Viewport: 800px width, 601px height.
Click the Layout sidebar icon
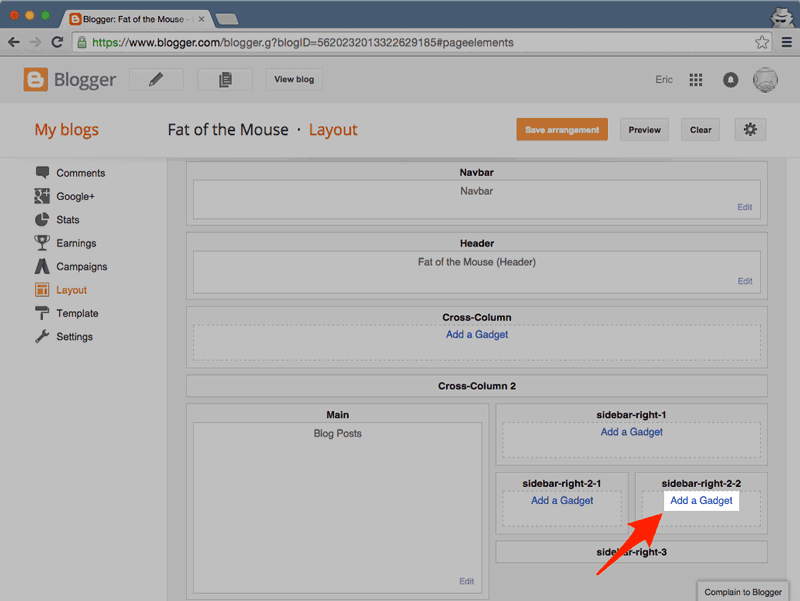42,290
